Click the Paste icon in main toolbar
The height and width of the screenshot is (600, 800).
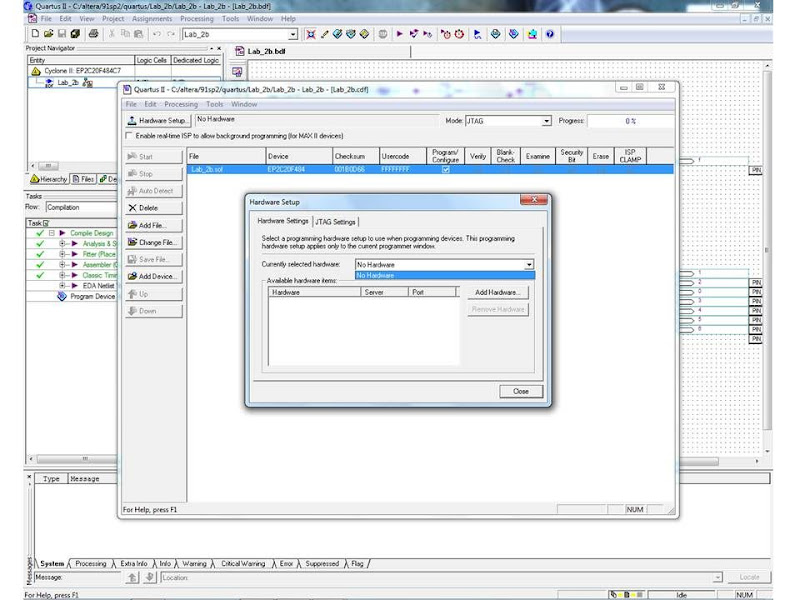point(138,34)
